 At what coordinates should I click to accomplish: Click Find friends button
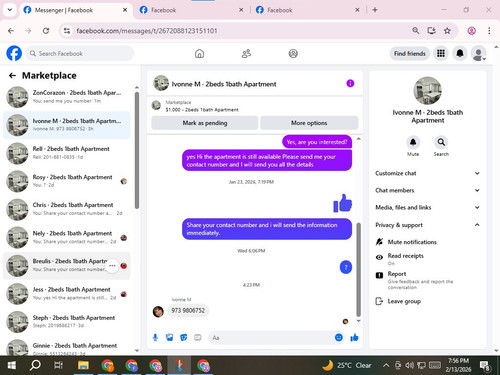click(410, 53)
